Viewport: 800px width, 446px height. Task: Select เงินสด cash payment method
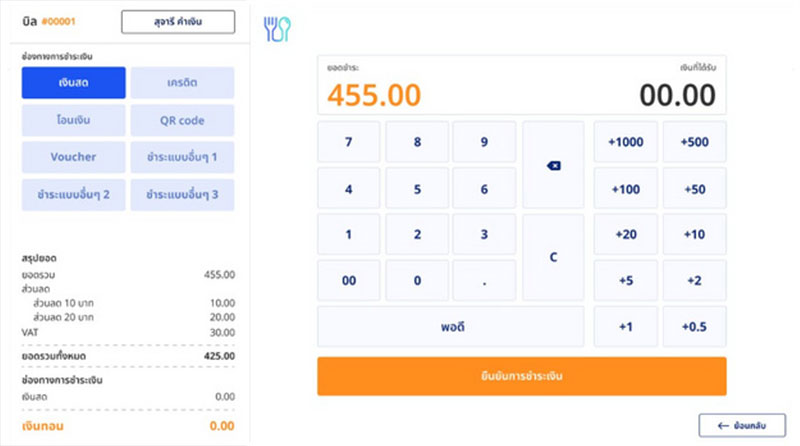[73, 83]
